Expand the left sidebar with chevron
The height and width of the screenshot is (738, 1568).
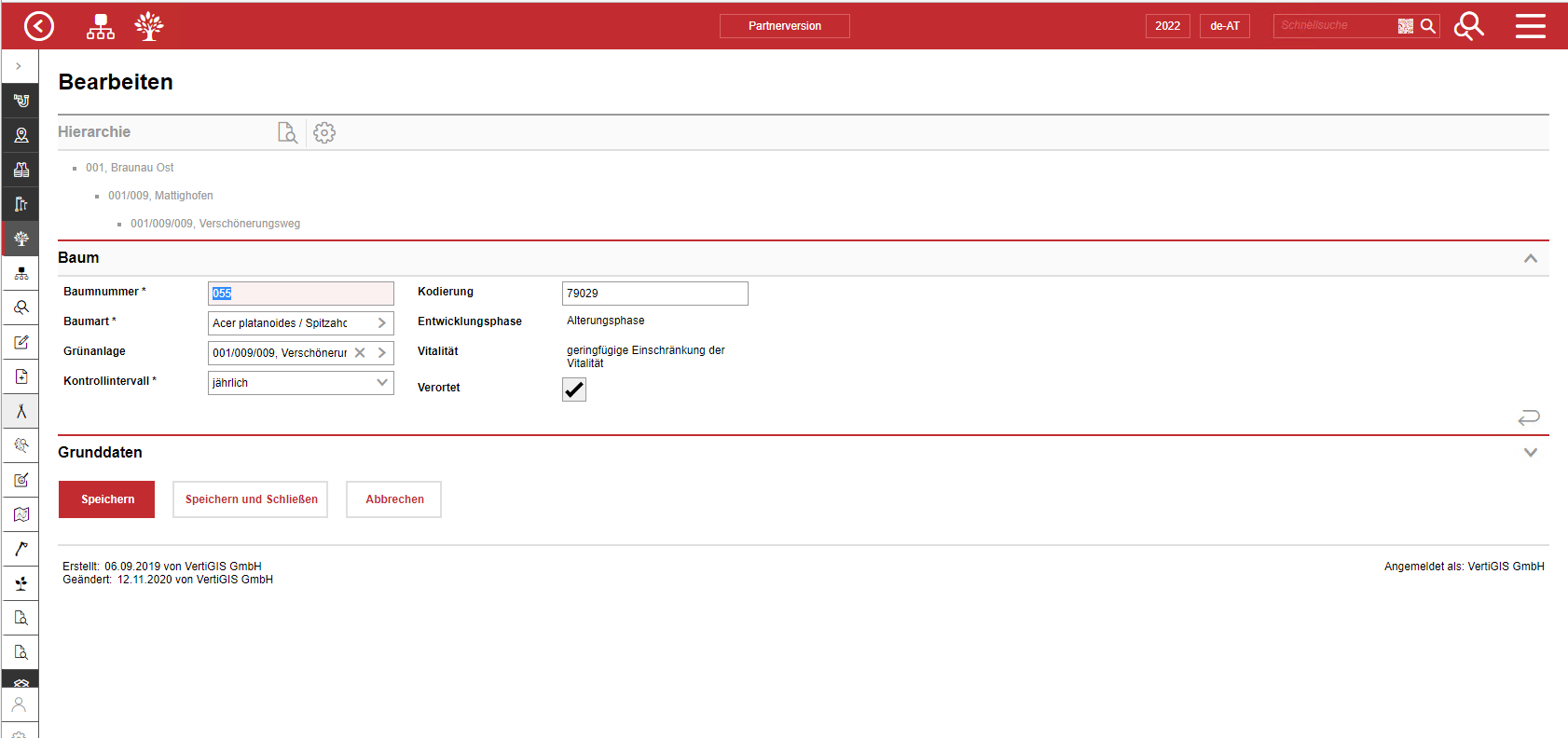point(19,66)
